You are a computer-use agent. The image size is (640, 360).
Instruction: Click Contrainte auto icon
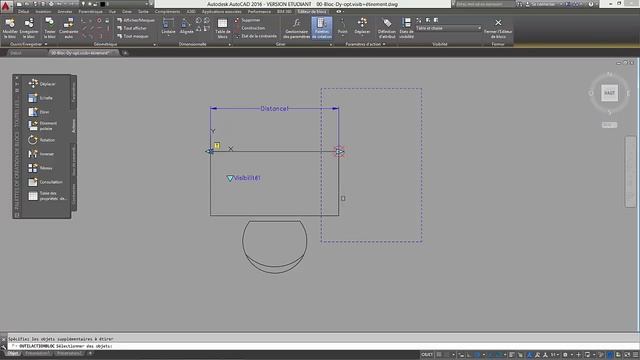69,28
